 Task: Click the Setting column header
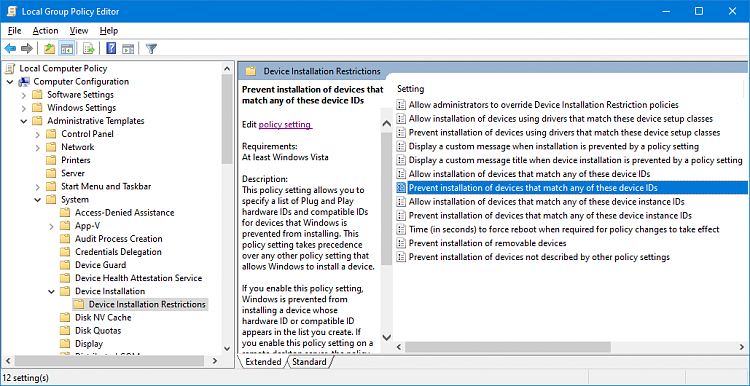coord(411,89)
